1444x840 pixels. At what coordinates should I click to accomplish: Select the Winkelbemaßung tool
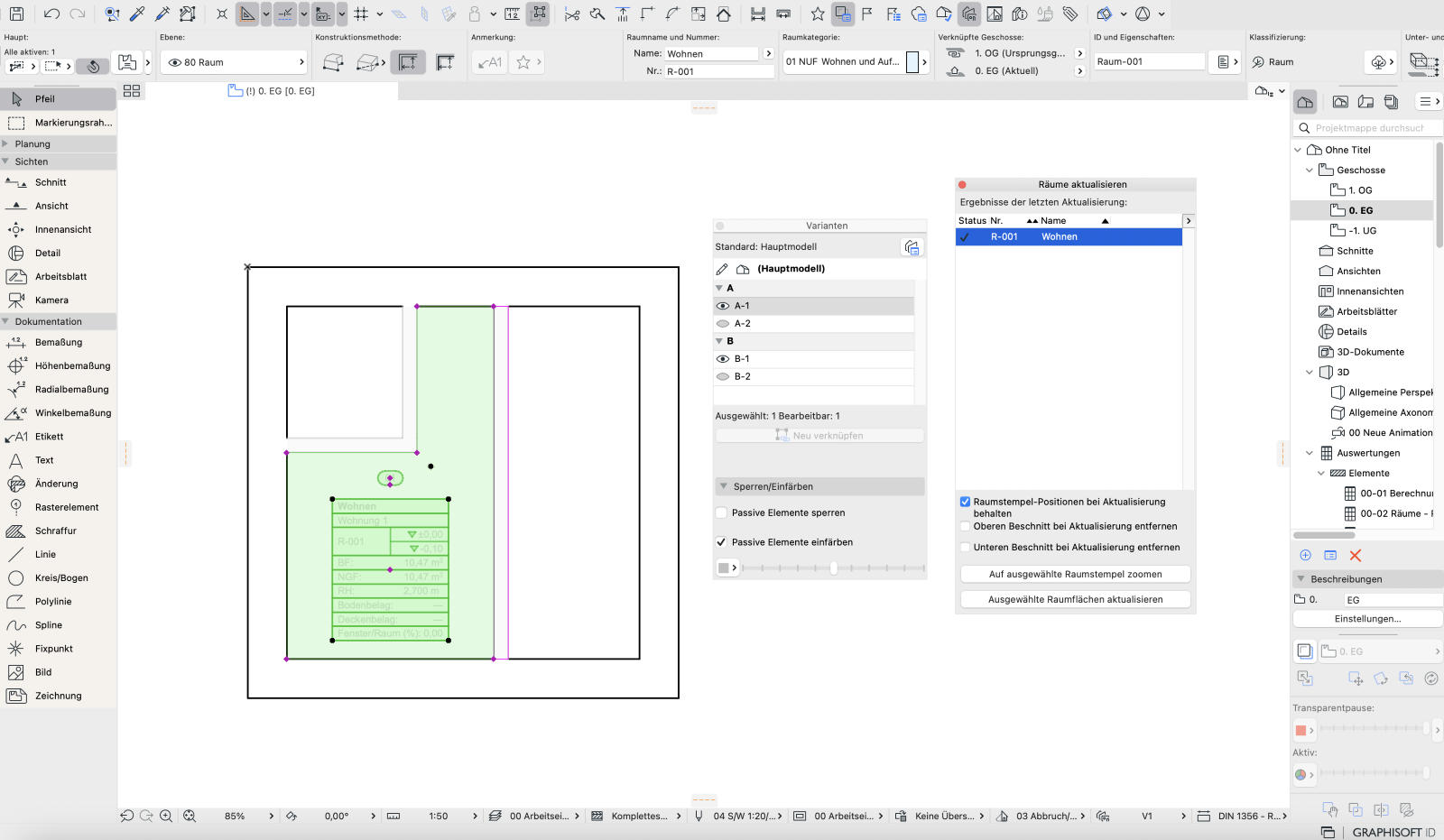point(58,412)
